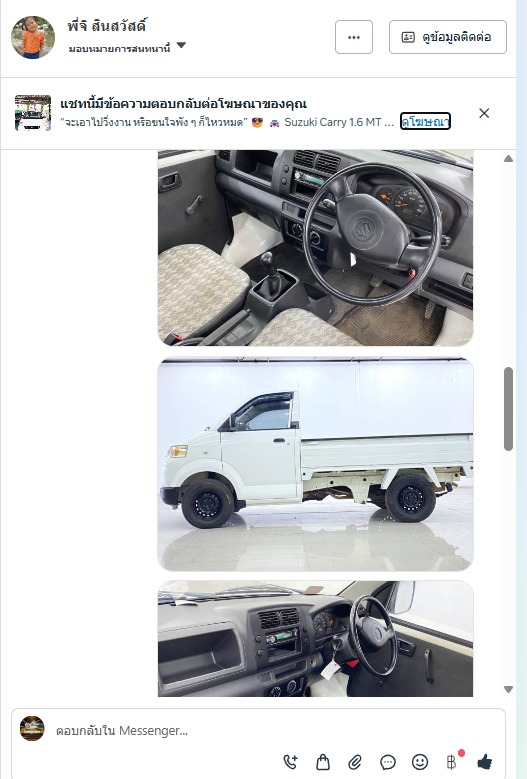Open the view ad link
This screenshot has width=527, height=779.
pyautogui.click(x=425, y=122)
